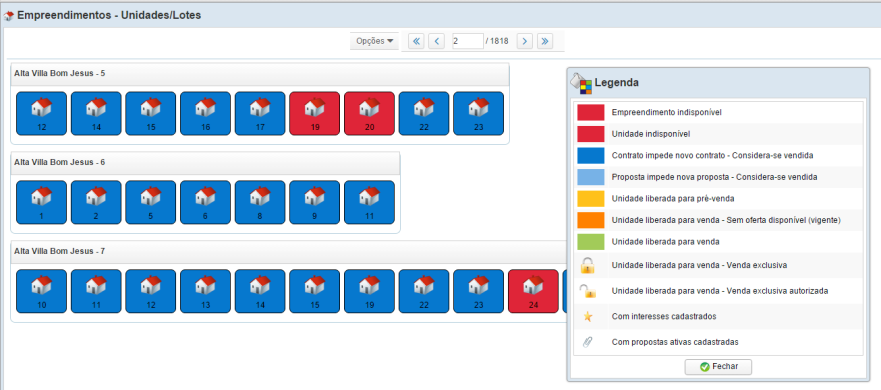The image size is (881, 390).
Task: Click the green Unidade liberada para venda swatch
Action: 591,242
